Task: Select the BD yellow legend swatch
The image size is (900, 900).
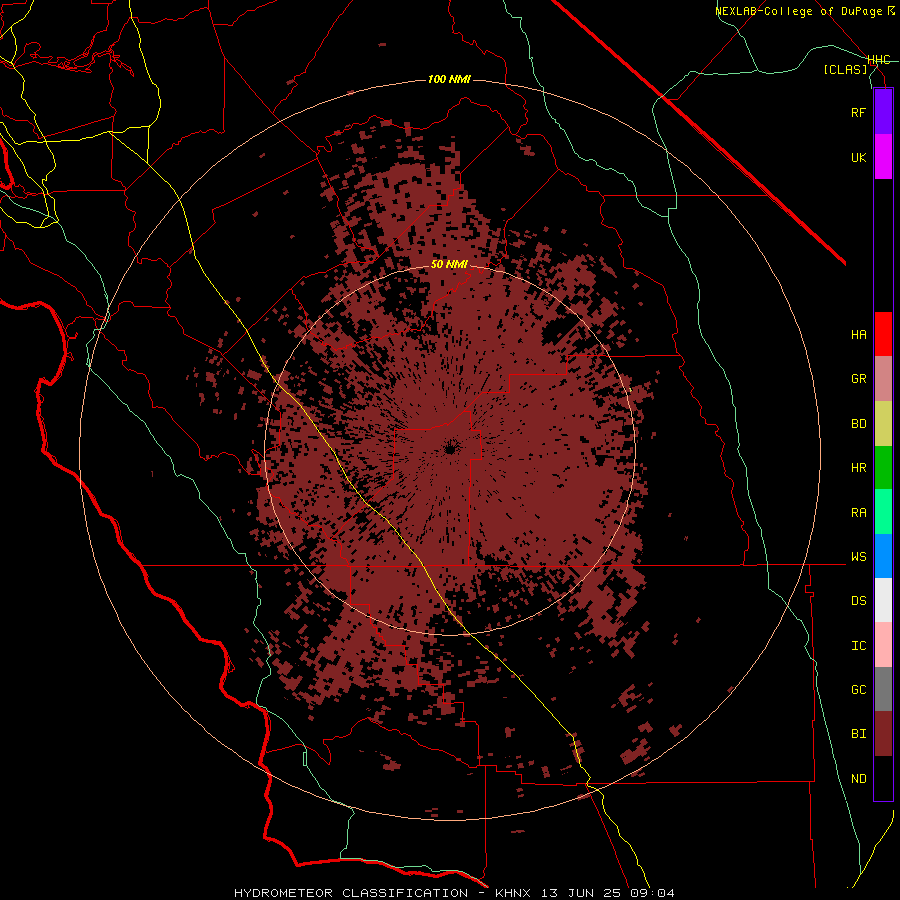Action: pos(883,424)
